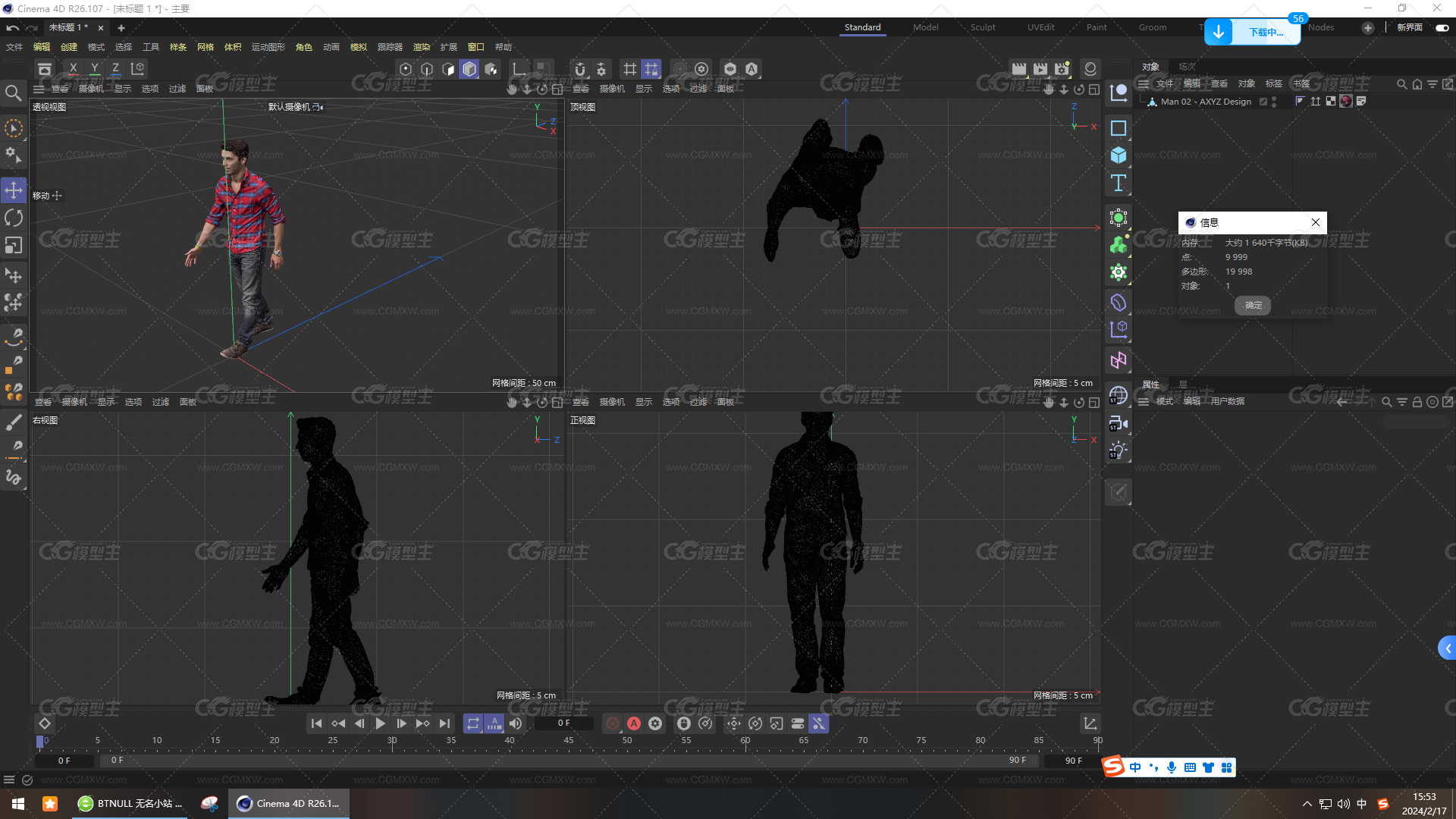Image resolution: width=1456 pixels, height=819 pixels.
Task: Create a Cube primitive from palette
Action: [1119, 155]
